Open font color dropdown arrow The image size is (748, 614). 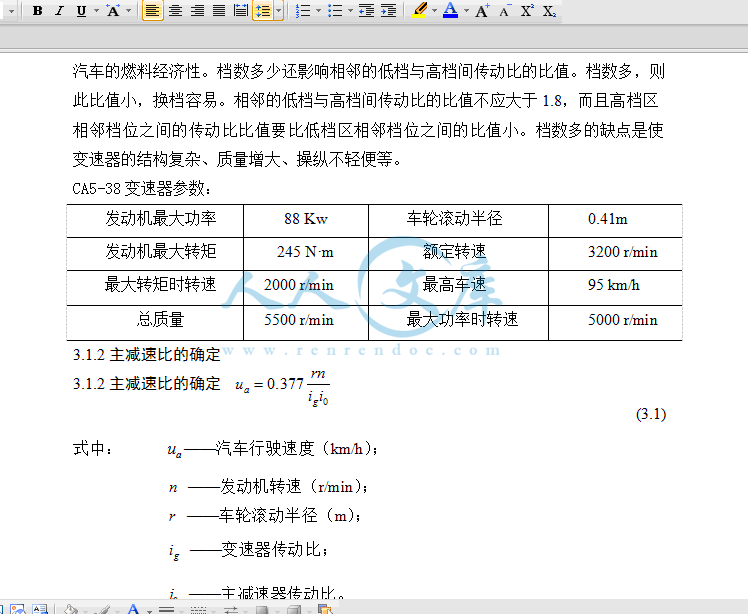466,10
